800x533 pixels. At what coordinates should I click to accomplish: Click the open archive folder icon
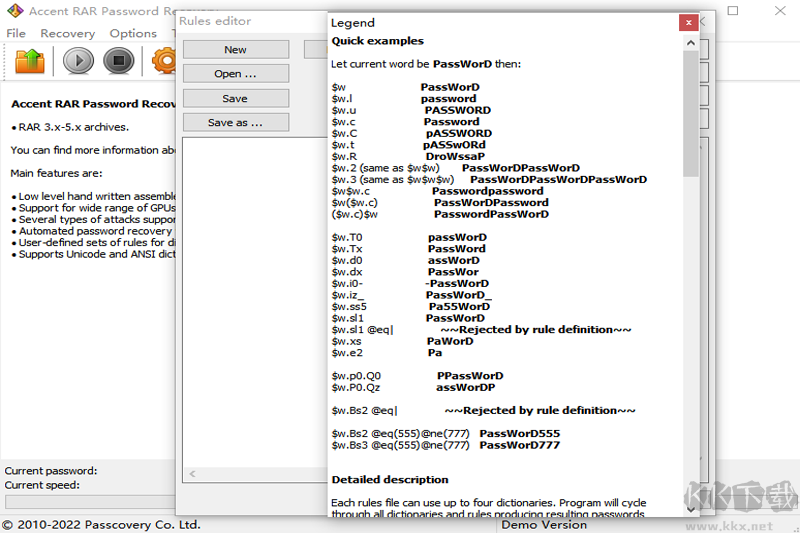pos(30,61)
